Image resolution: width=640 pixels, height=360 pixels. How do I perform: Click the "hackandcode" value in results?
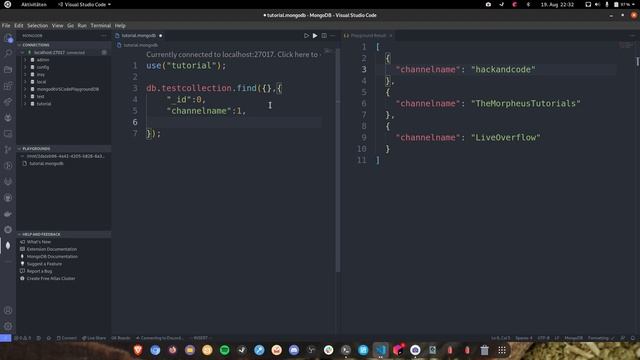(x=503, y=69)
